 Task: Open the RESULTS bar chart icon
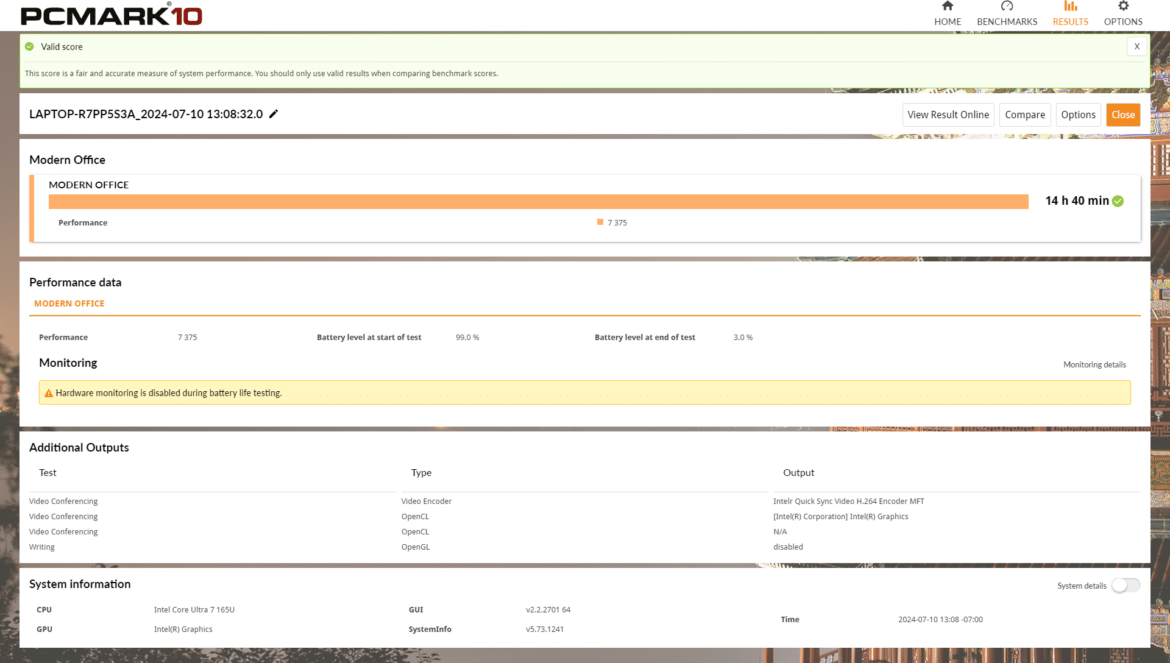pyautogui.click(x=1070, y=6)
